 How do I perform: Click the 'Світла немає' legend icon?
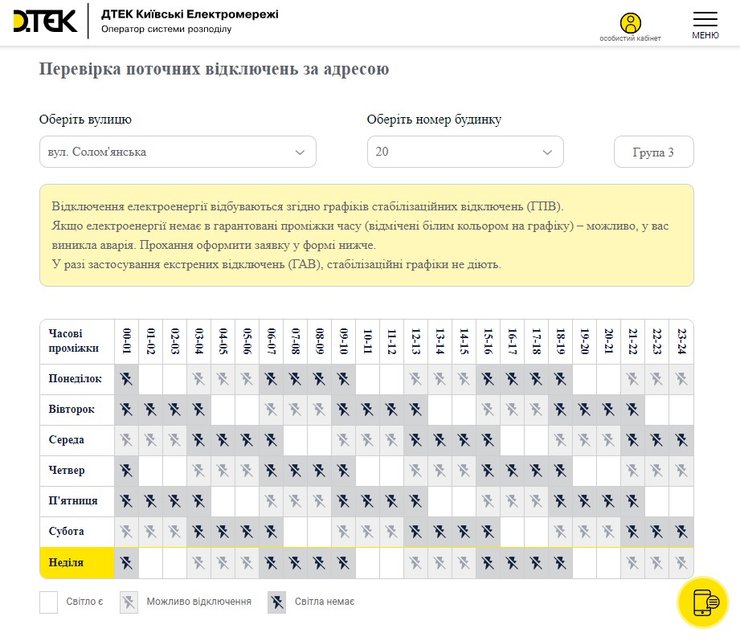pos(277,602)
